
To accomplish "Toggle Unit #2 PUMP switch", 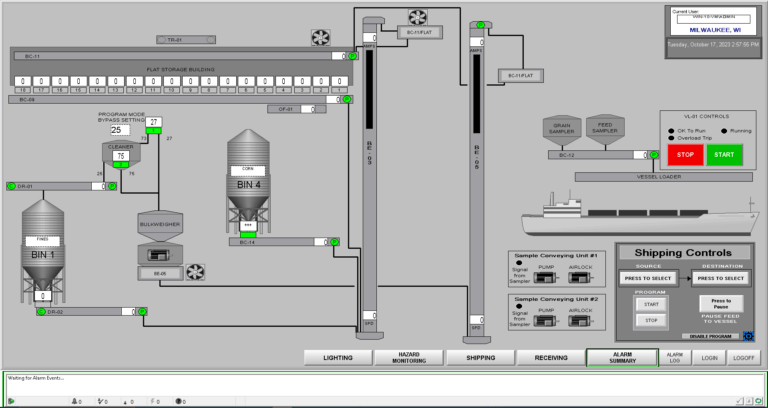I will coord(546,320).
